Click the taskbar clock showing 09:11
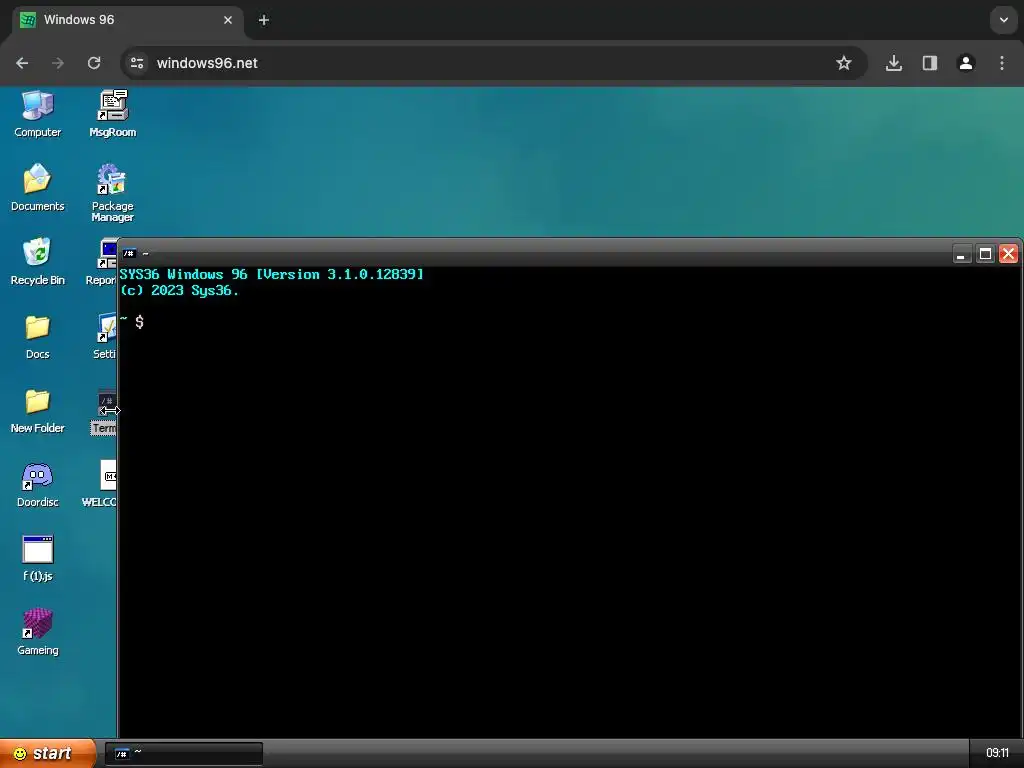The height and width of the screenshot is (768, 1024). tap(997, 753)
